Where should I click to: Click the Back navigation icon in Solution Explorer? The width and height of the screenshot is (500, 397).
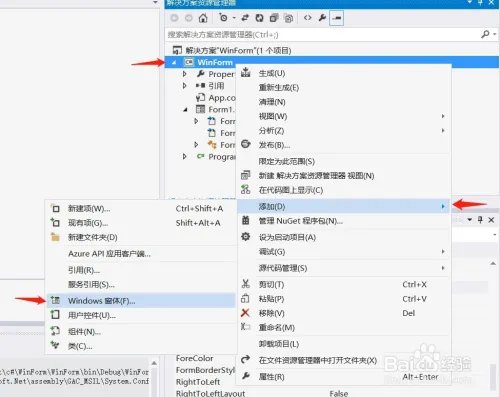pyautogui.click(x=174, y=18)
